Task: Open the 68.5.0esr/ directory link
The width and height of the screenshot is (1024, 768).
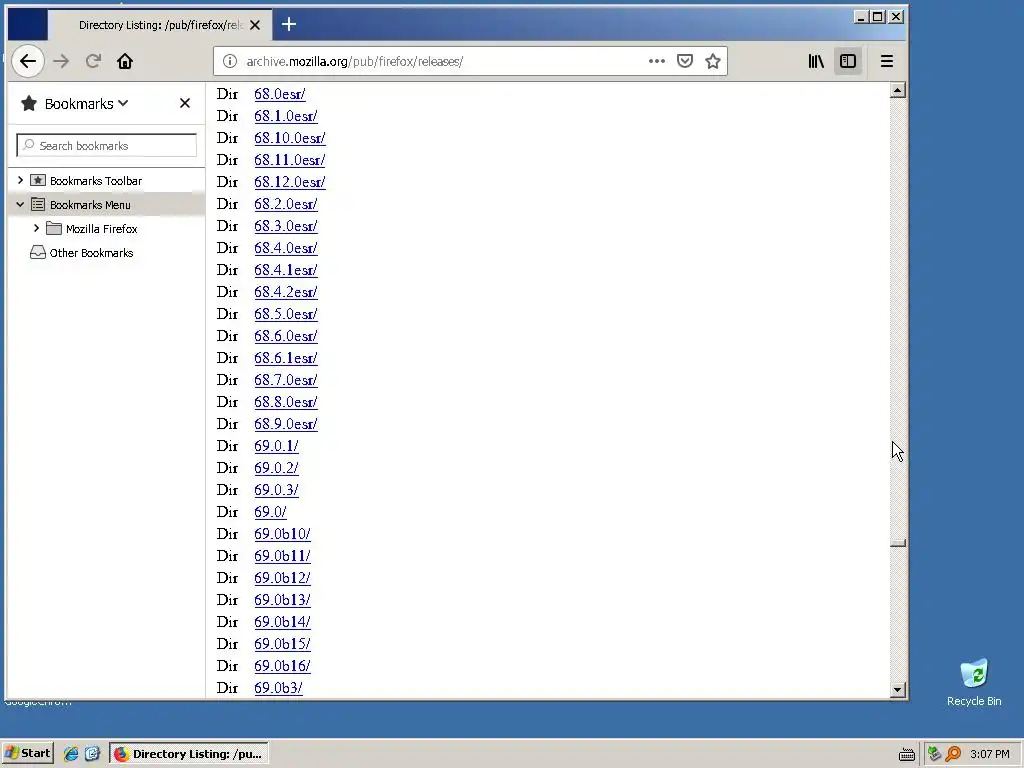Action: 285,314
